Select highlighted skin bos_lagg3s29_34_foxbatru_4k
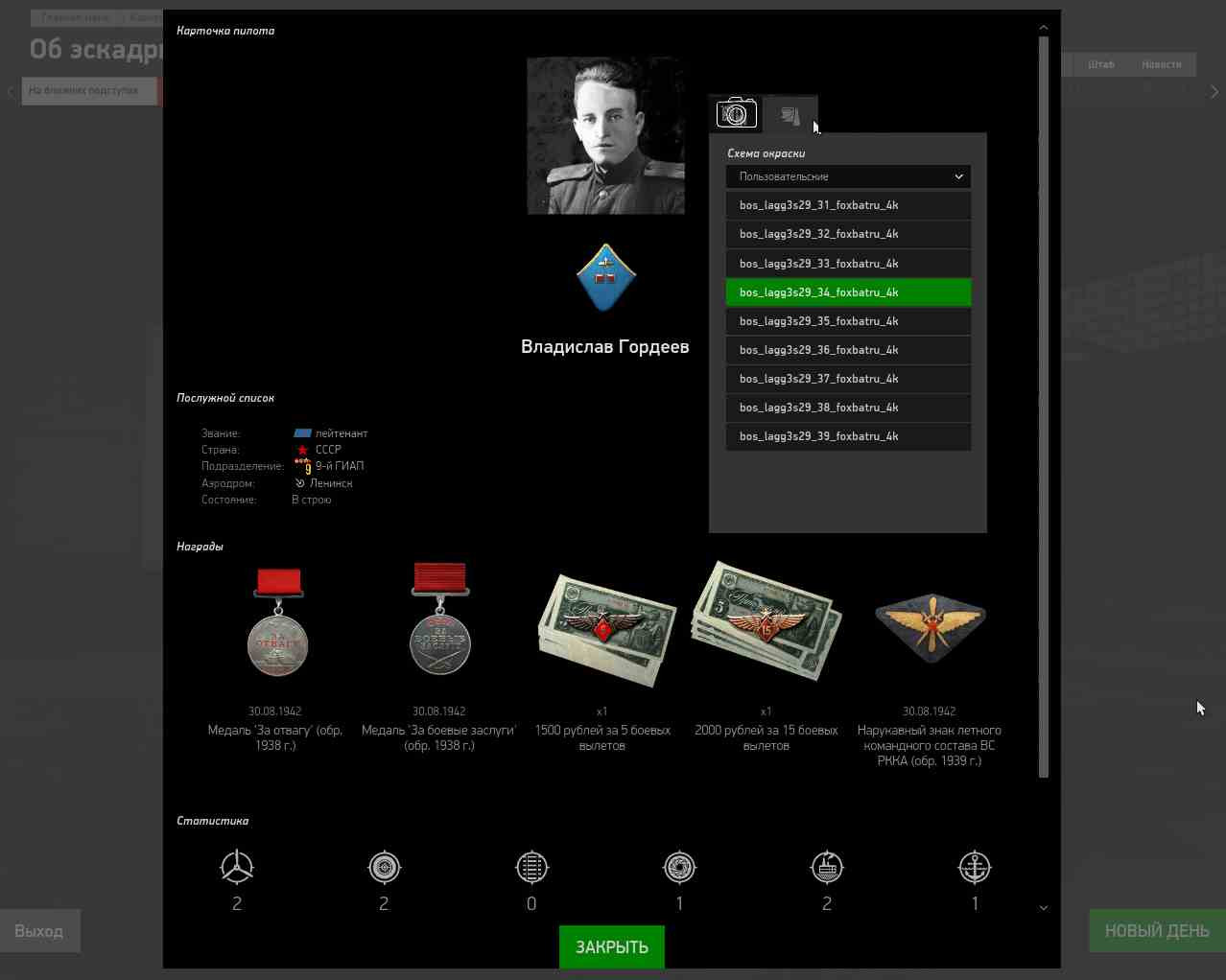1226x980 pixels. (x=848, y=292)
